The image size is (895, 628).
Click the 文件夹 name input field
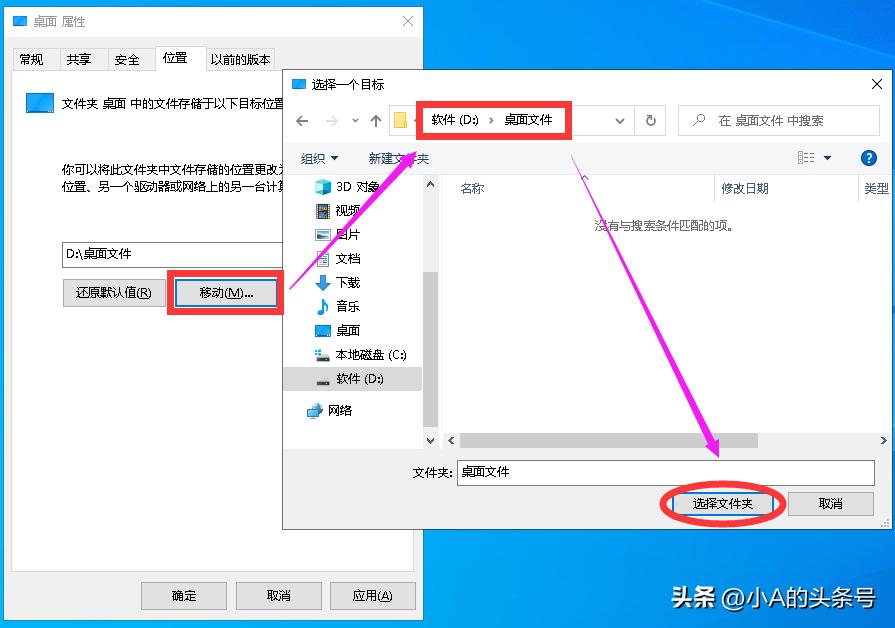[660, 472]
